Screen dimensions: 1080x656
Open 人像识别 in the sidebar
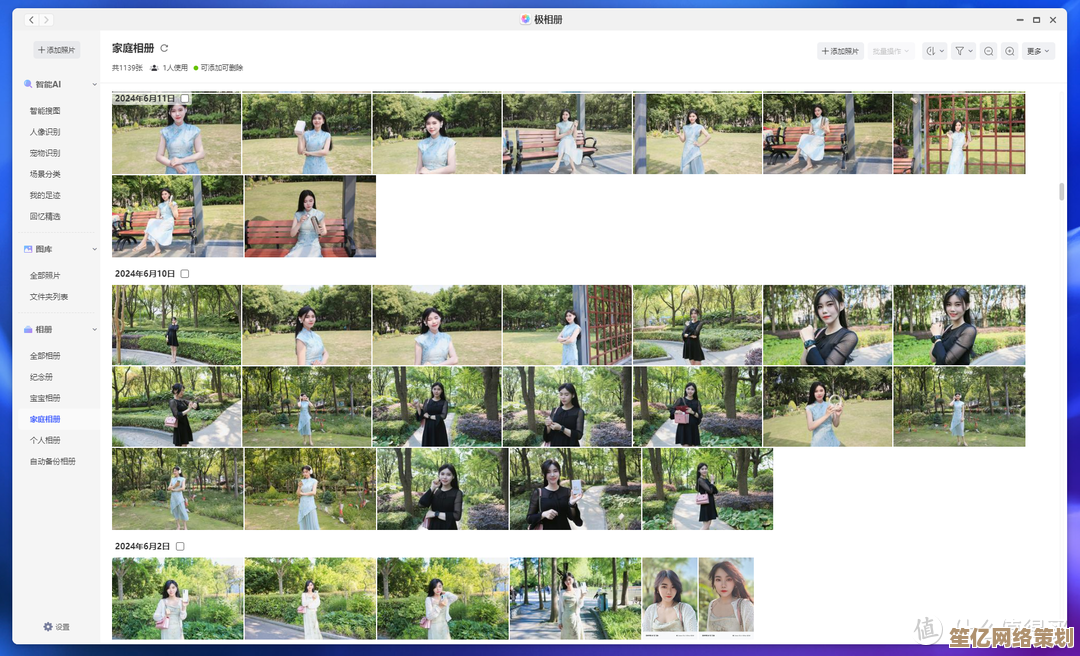click(x=45, y=132)
